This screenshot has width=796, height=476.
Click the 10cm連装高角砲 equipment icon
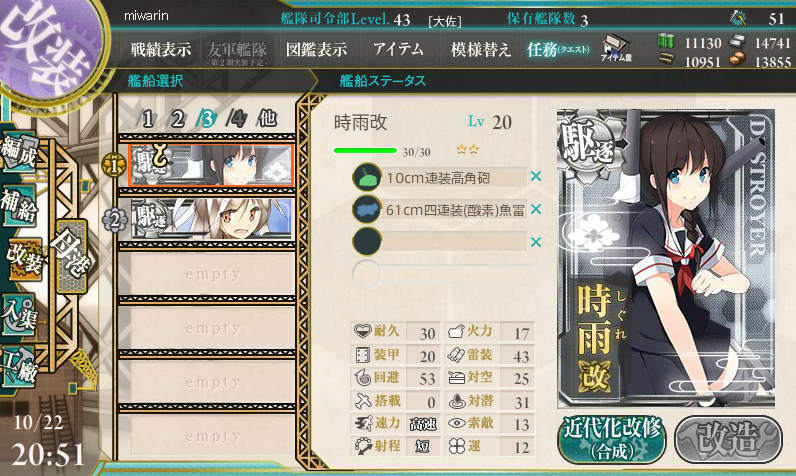367,177
